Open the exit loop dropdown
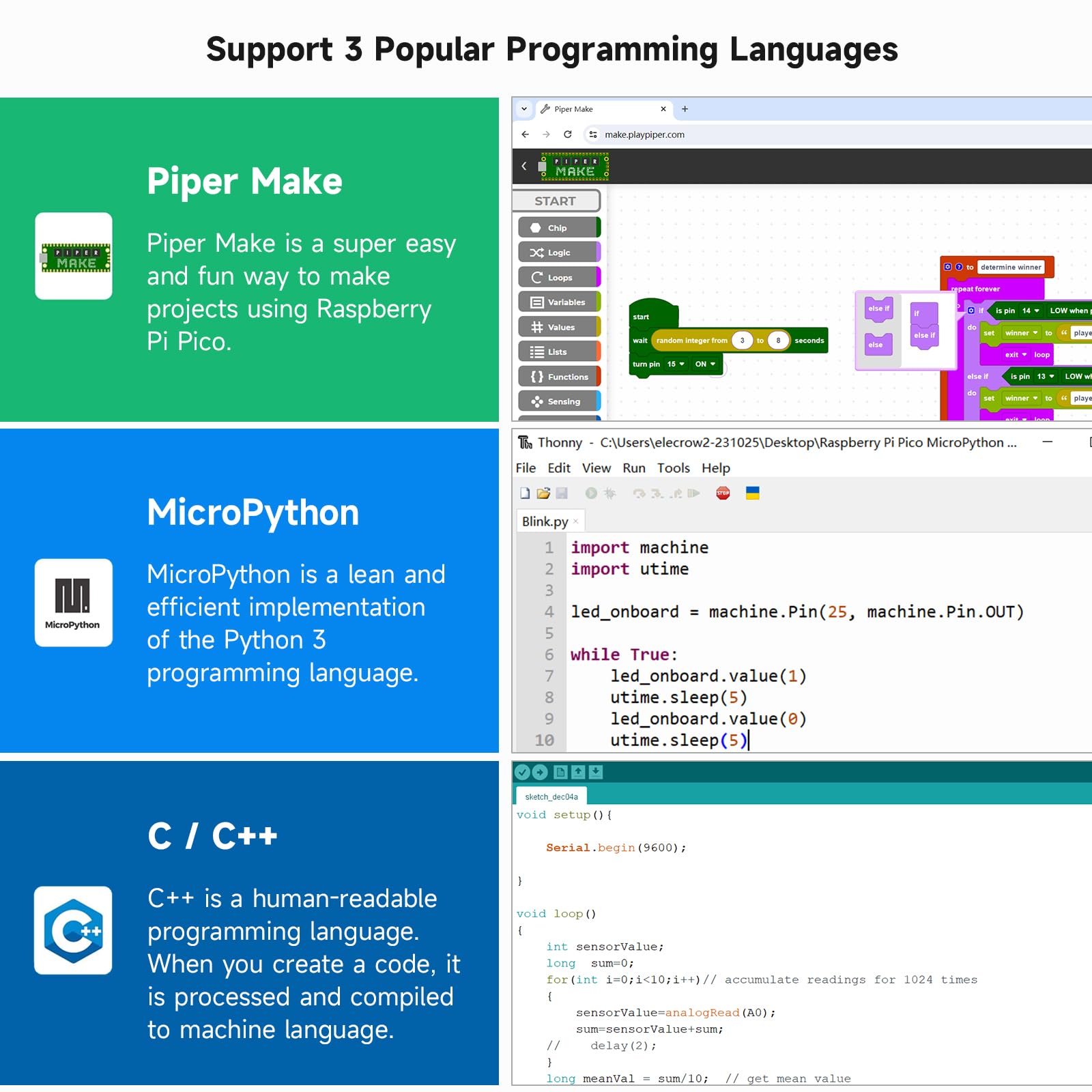The width and height of the screenshot is (1092, 1092). [x=1016, y=355]
